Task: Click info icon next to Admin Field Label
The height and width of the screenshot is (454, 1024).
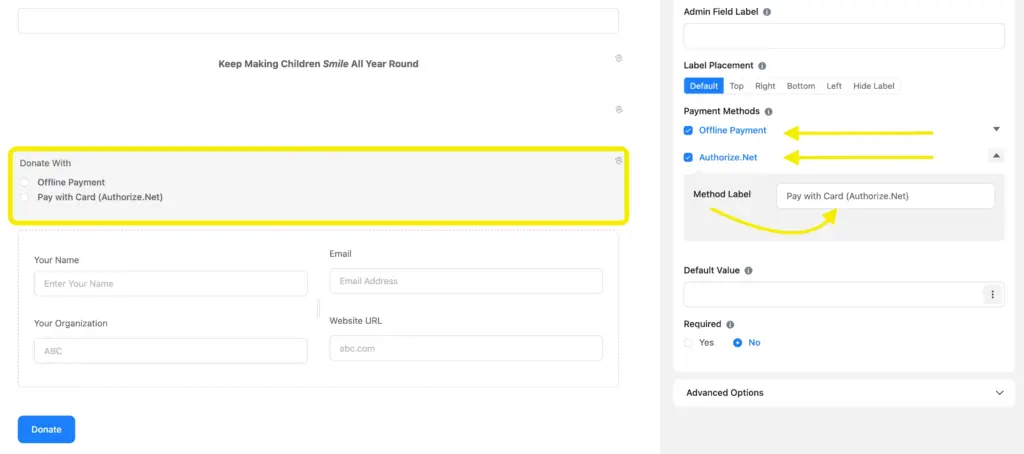Action: [767, 12]
